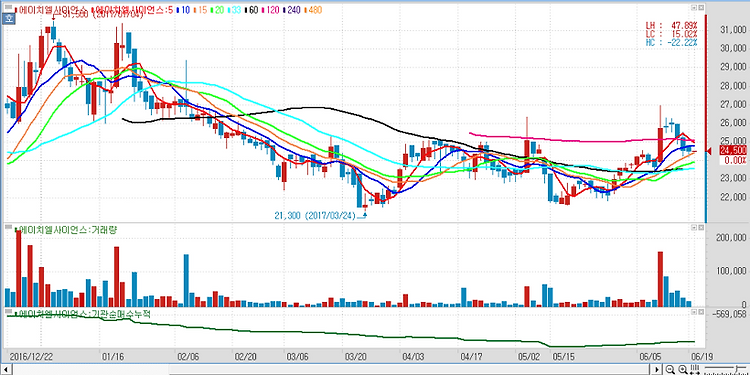Select the 60-day moving average legend
This screenshot has height=375, width=750.
click(x=251, y=10)
